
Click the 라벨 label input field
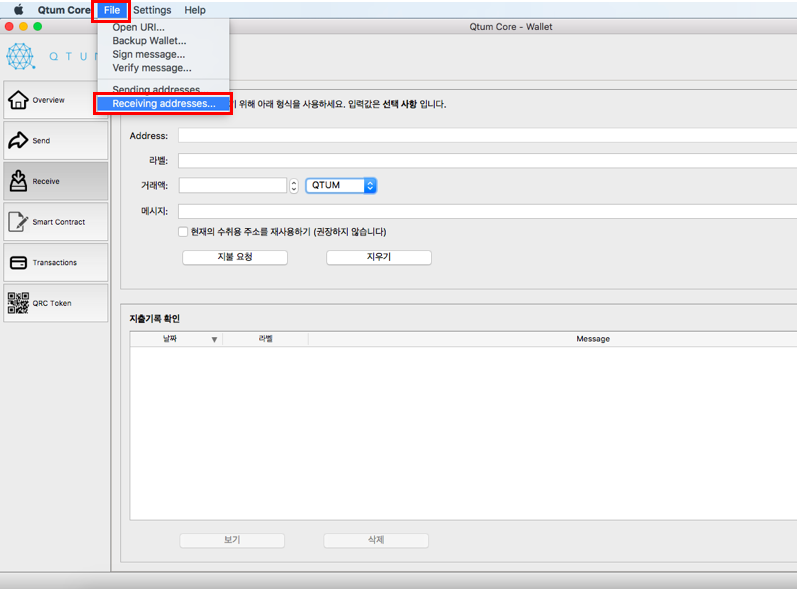coord(487,161)
